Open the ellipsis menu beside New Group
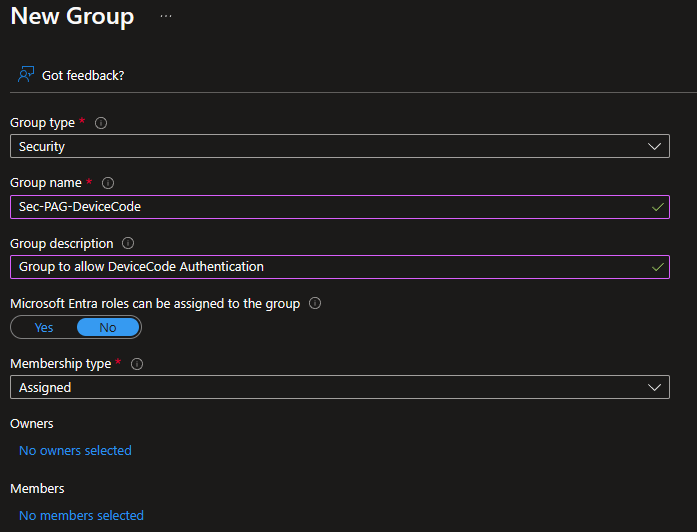Screen dimensions: 697x532 pyautogui.click(x=166, y=17)
